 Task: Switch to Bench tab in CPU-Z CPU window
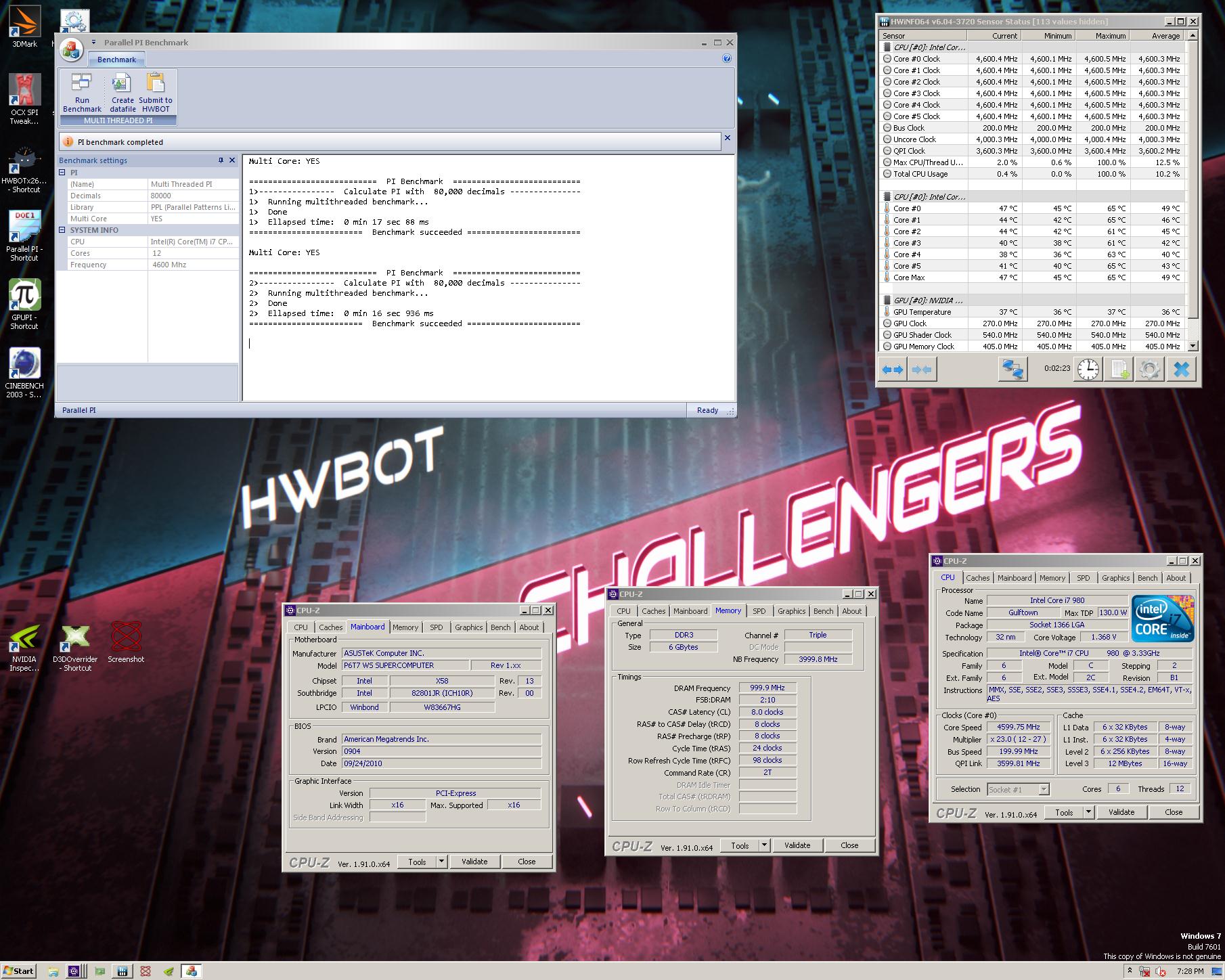[x=1147, y=578]
